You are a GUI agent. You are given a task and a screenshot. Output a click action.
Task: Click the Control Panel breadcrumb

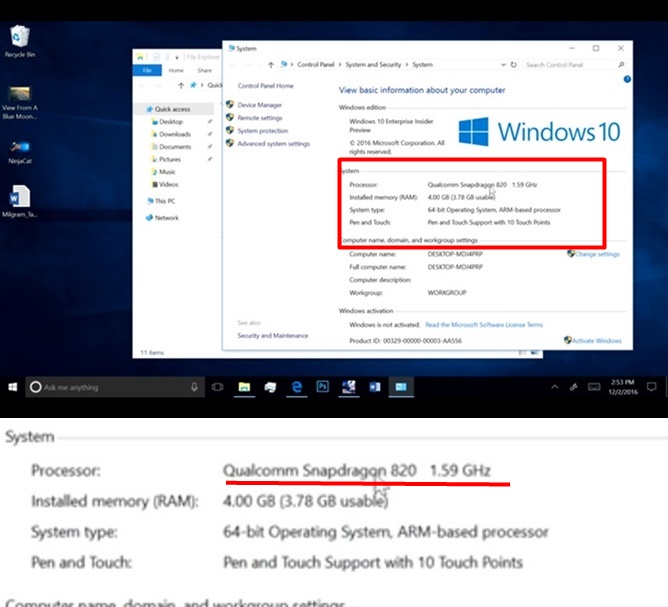(316, 65)
